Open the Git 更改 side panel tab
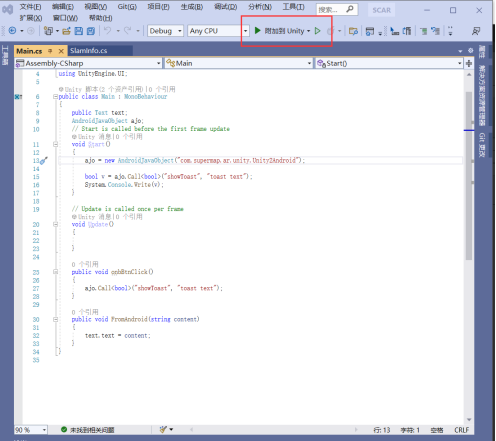Viewport: 496px width, 441px height. point(482,145)
